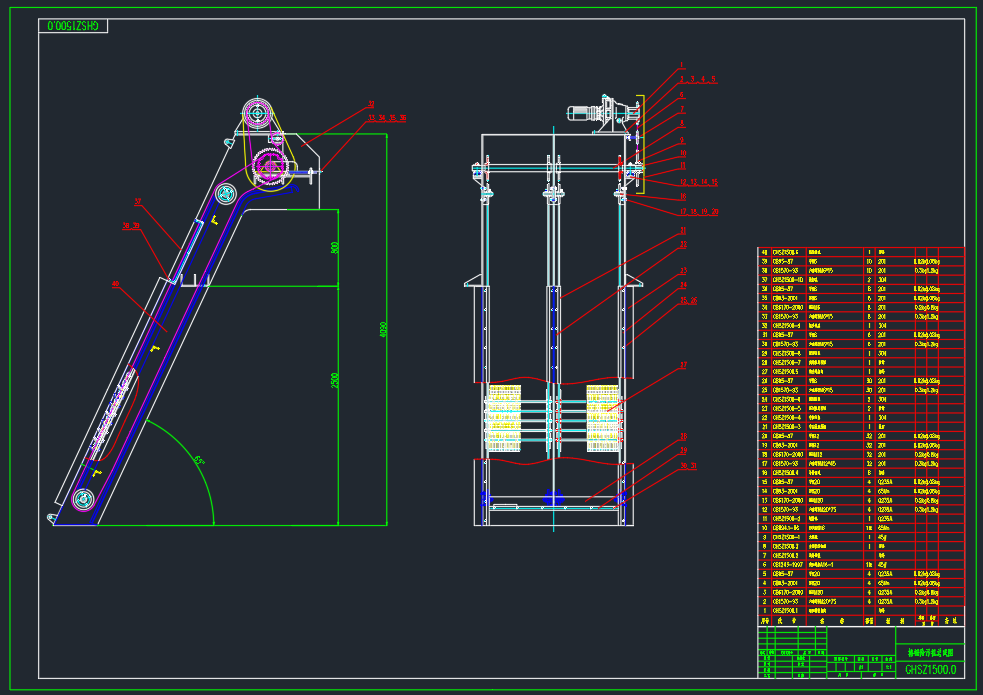Select callout number 11 on front view

pos(683,165)
